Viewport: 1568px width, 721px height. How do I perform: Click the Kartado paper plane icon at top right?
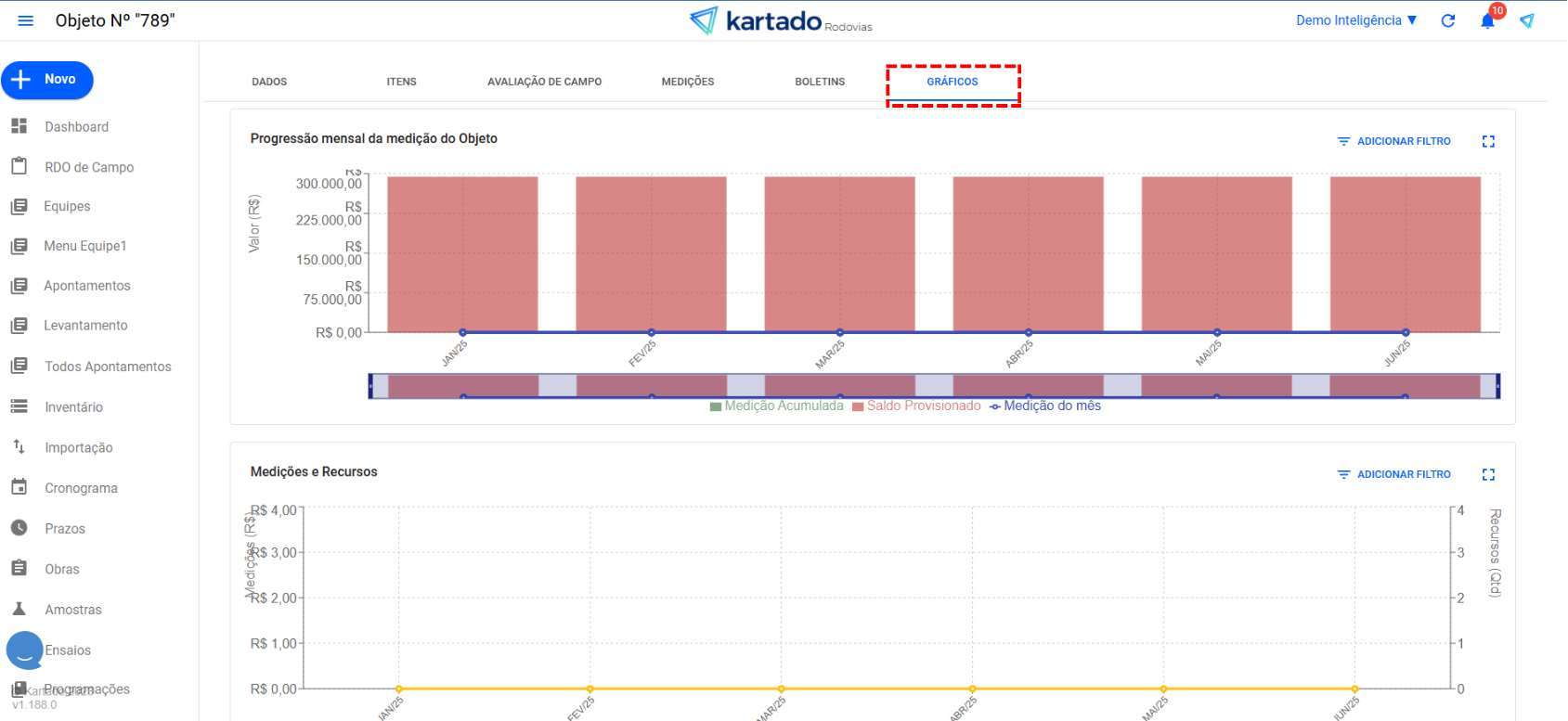[x=1527, y=20]
